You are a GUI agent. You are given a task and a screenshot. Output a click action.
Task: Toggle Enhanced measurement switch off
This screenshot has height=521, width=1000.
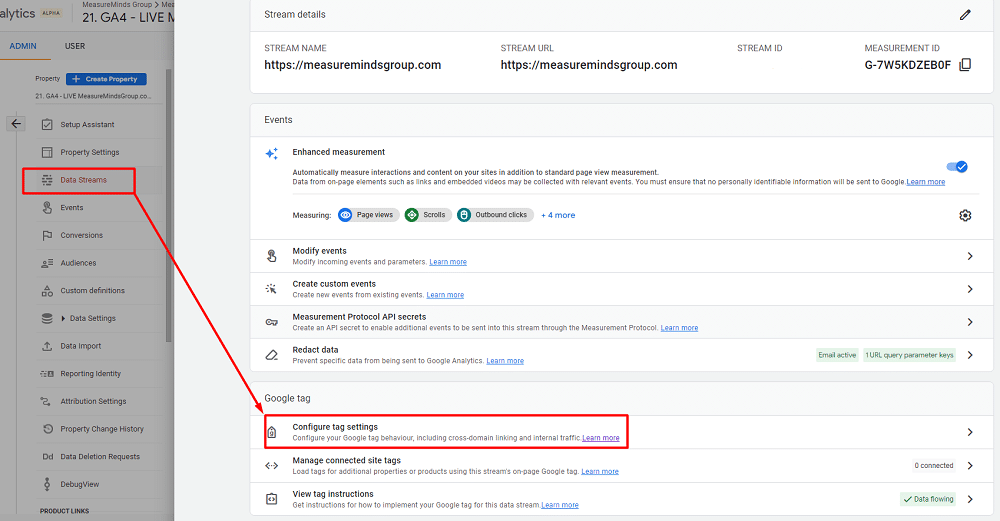[957, 167]
